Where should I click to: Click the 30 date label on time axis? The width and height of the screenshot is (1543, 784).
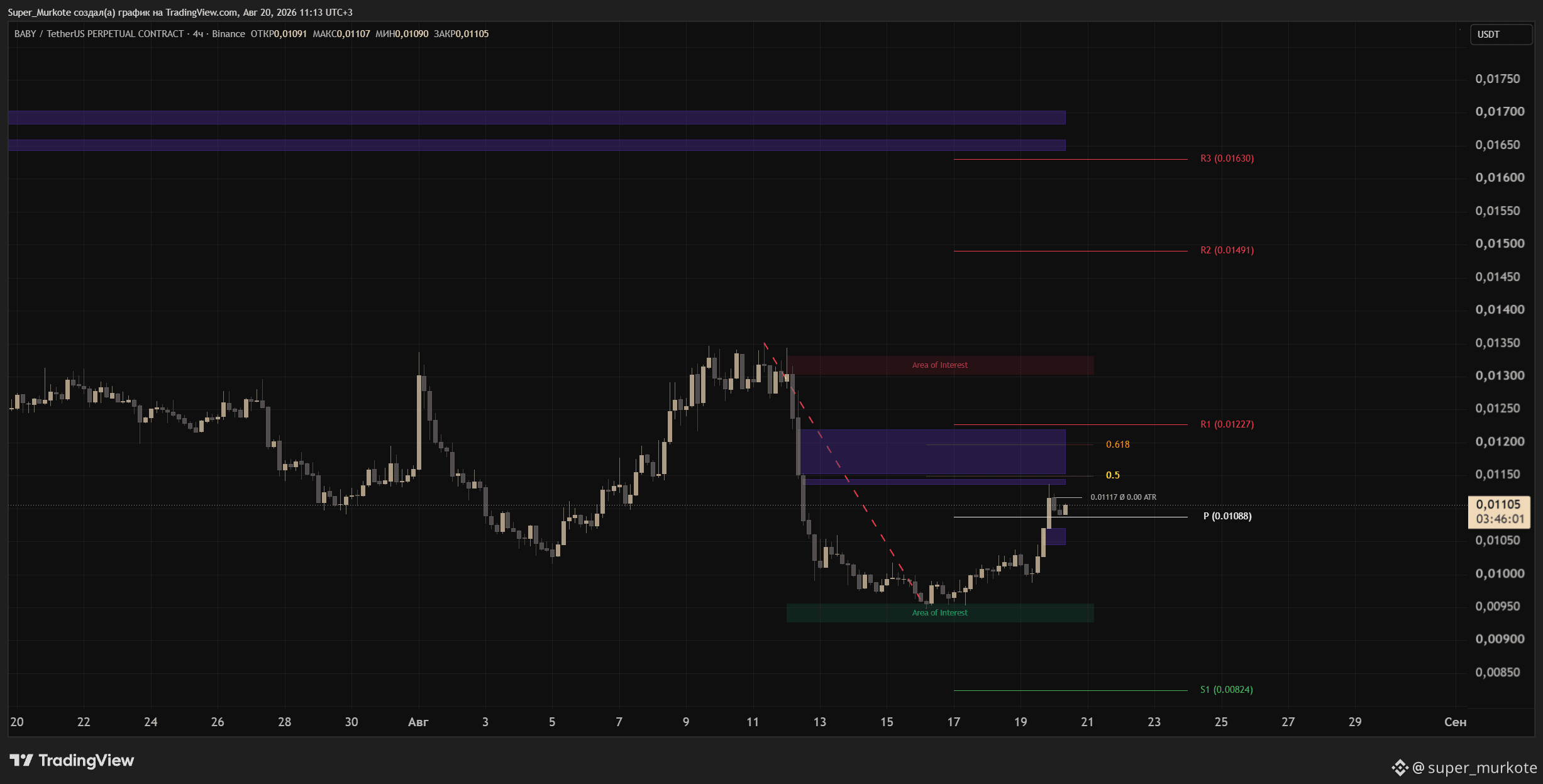click(351, 722)
